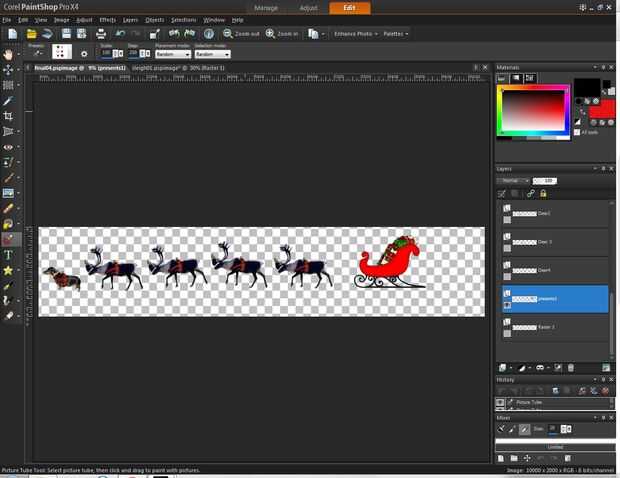
Task: Select the Deer 3 layer
Action: [555, 242]
